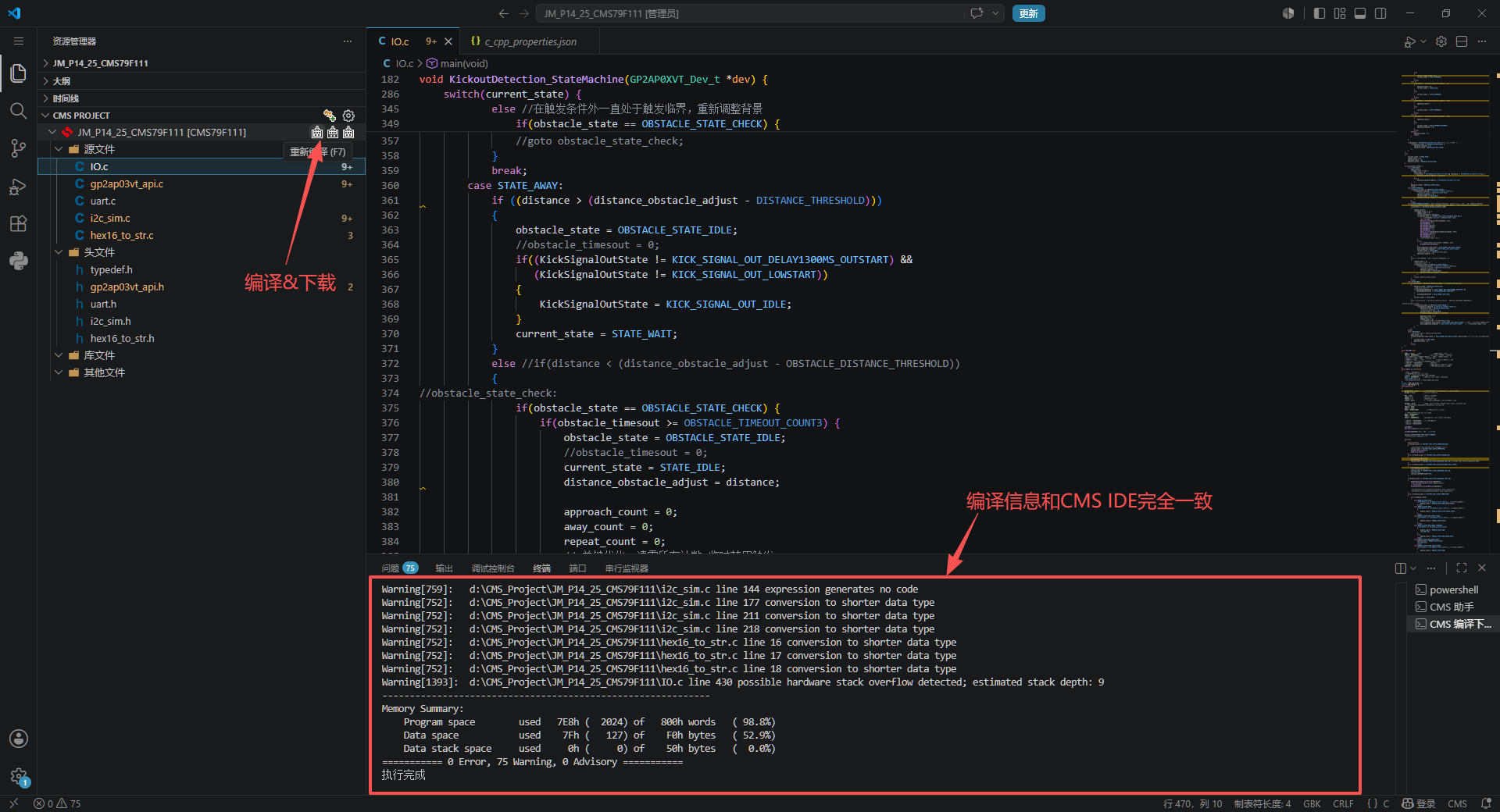Click the remote window icon in status bar

(x=13, y=803)
